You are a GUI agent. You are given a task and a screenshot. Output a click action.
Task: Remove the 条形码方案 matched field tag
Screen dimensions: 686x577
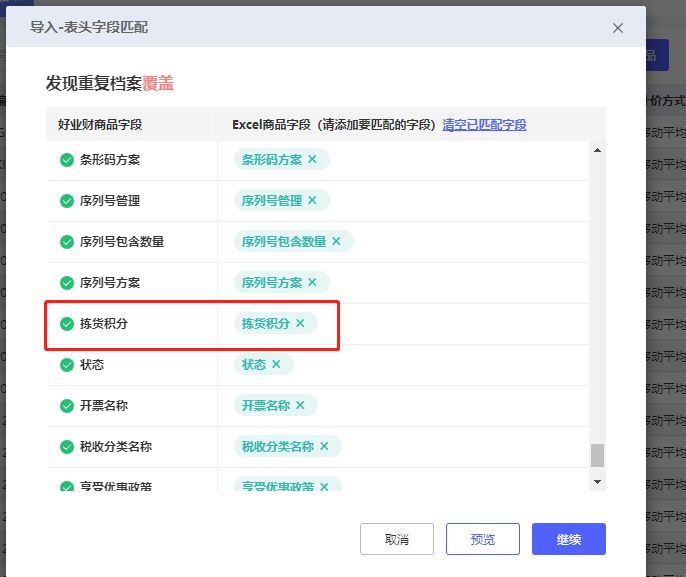click(x=312, y=160)
